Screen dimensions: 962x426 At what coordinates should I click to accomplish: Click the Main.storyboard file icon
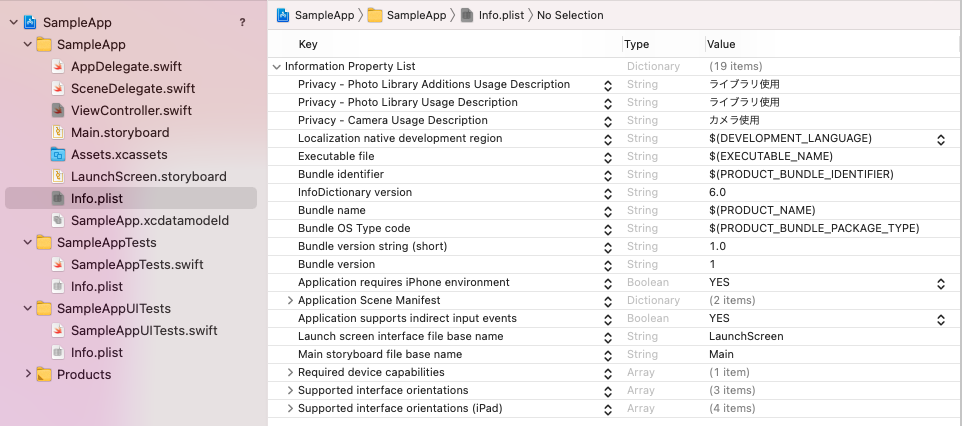[58, 133]
